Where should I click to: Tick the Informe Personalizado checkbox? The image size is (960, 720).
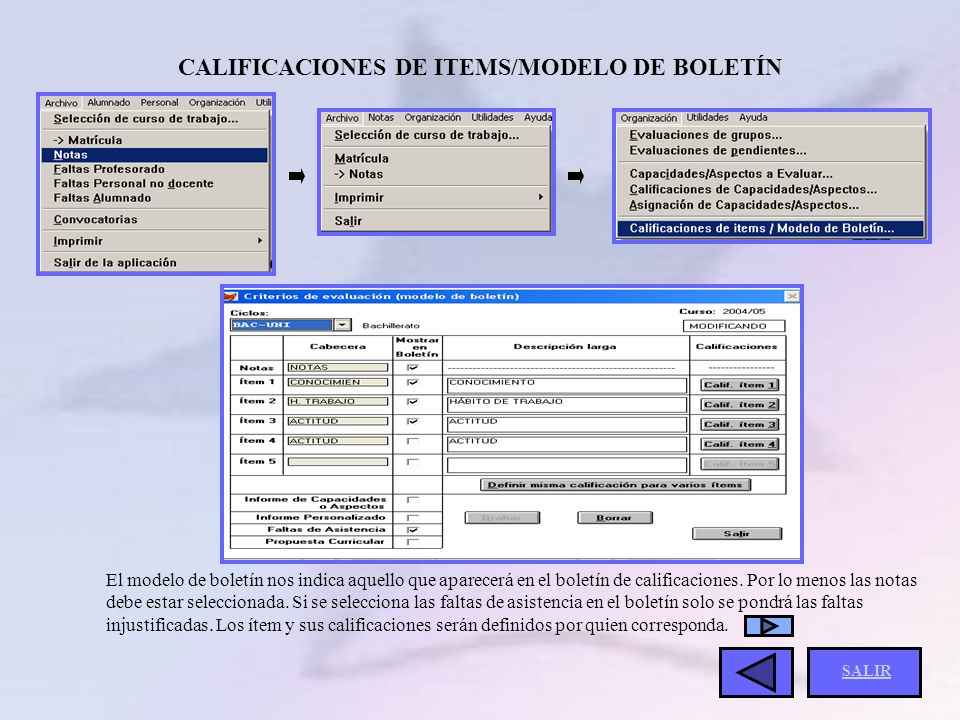[413, 517]
